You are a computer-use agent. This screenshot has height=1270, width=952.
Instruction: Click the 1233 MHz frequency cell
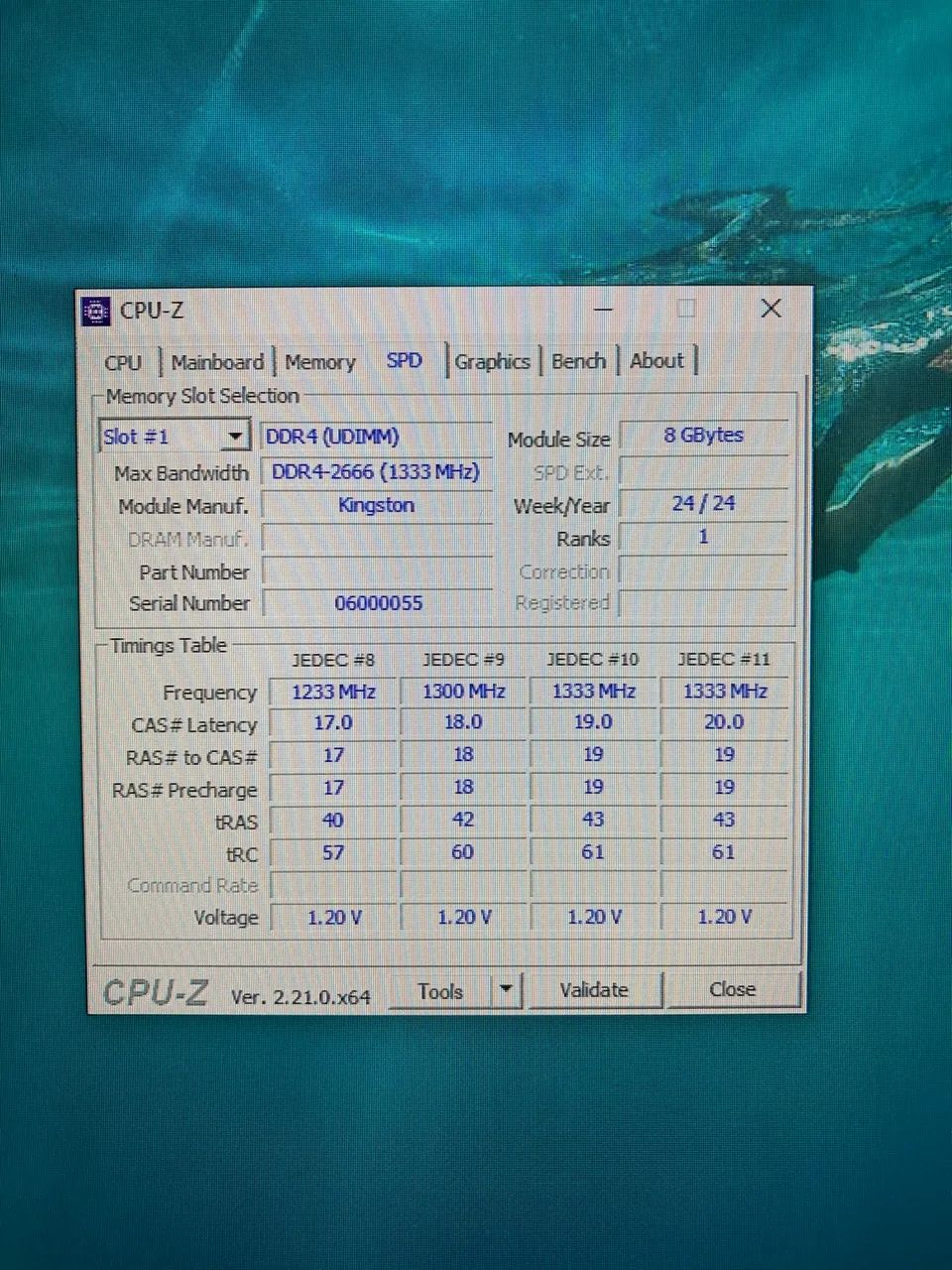coord(333,692)
